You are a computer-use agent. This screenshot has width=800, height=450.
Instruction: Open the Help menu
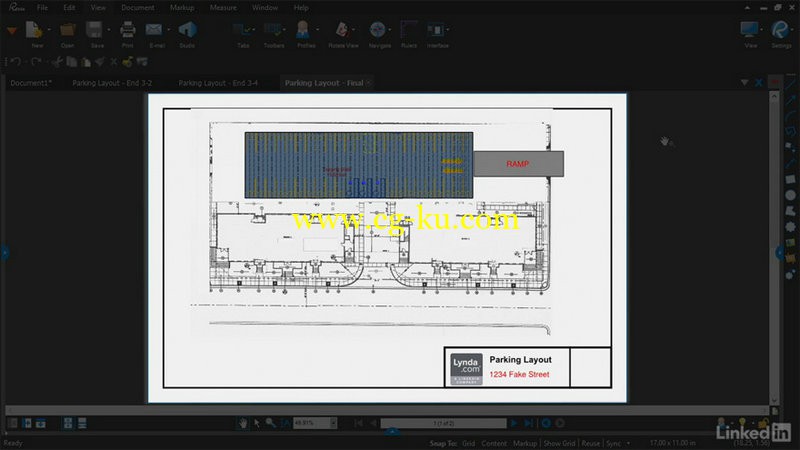pos(301,8)
